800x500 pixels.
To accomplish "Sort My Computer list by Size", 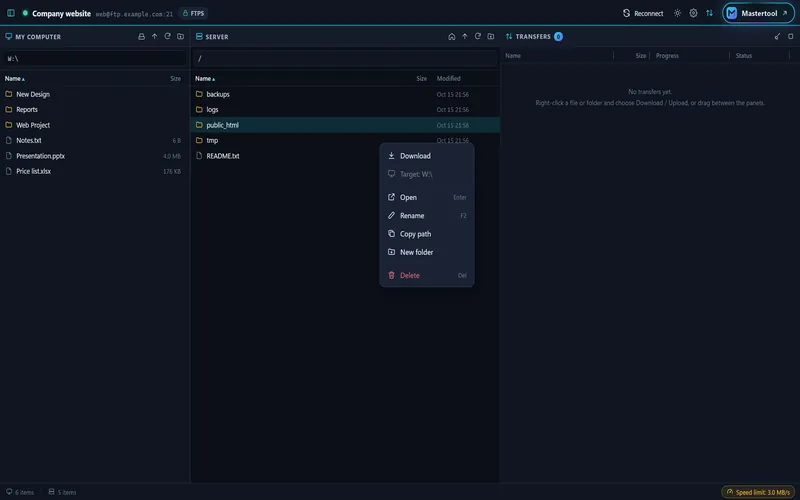I will (x=176, y=79).
